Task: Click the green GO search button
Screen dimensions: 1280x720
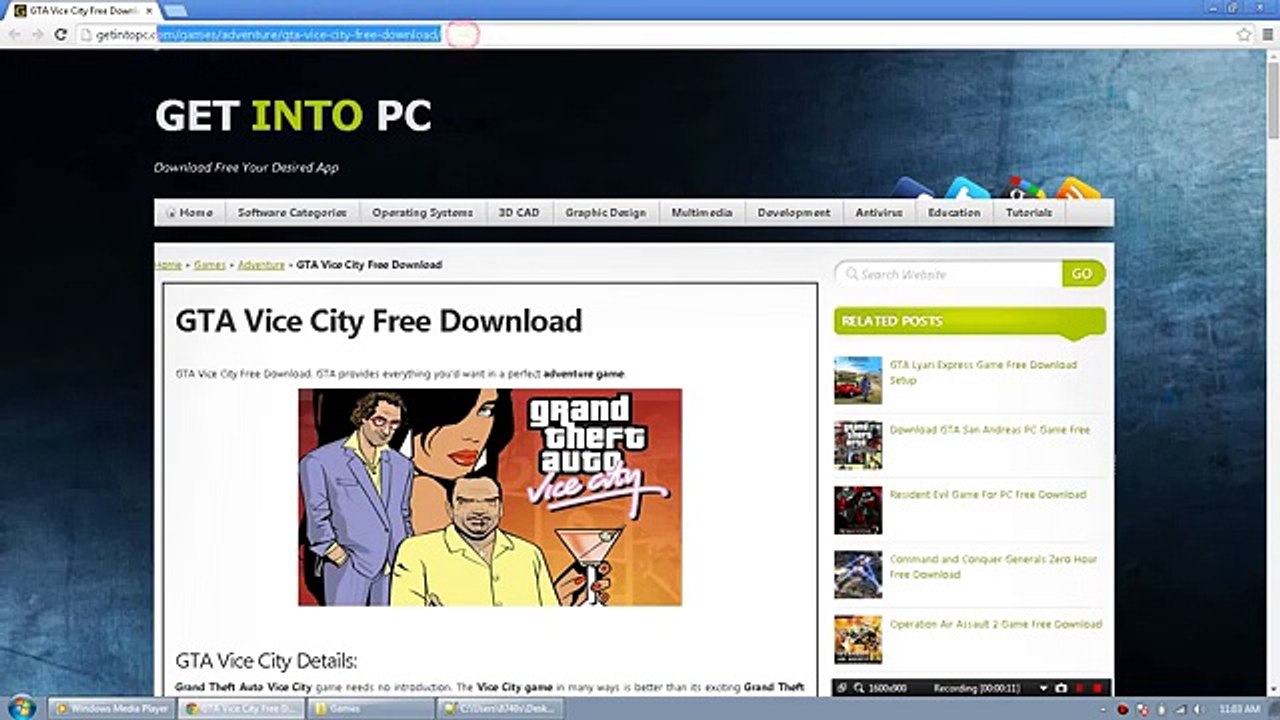Action: pyautogui.click(x=1083, y=274)
